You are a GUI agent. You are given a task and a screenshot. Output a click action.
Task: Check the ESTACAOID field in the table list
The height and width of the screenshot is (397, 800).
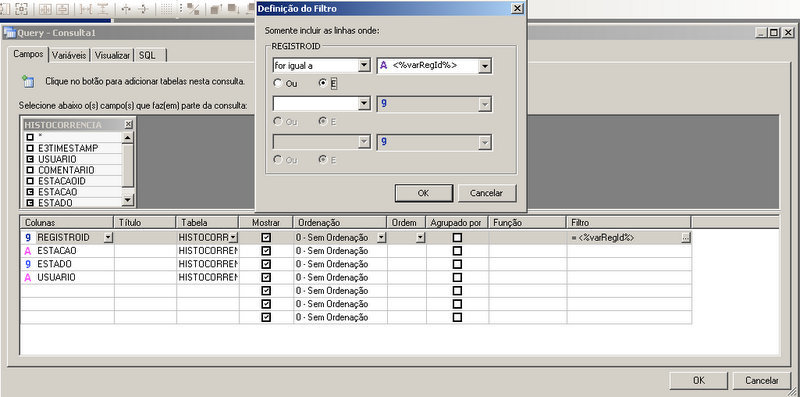(30, 181)
